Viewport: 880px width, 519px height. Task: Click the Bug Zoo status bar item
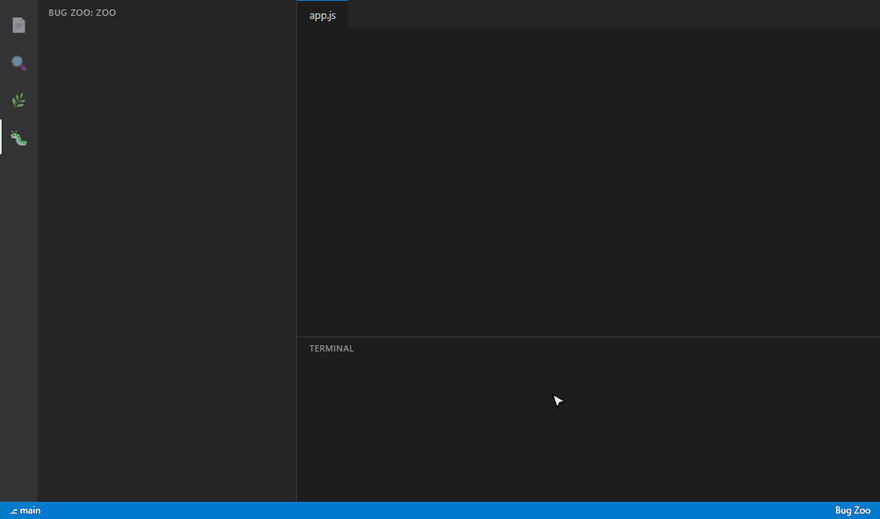pos(852,511)
